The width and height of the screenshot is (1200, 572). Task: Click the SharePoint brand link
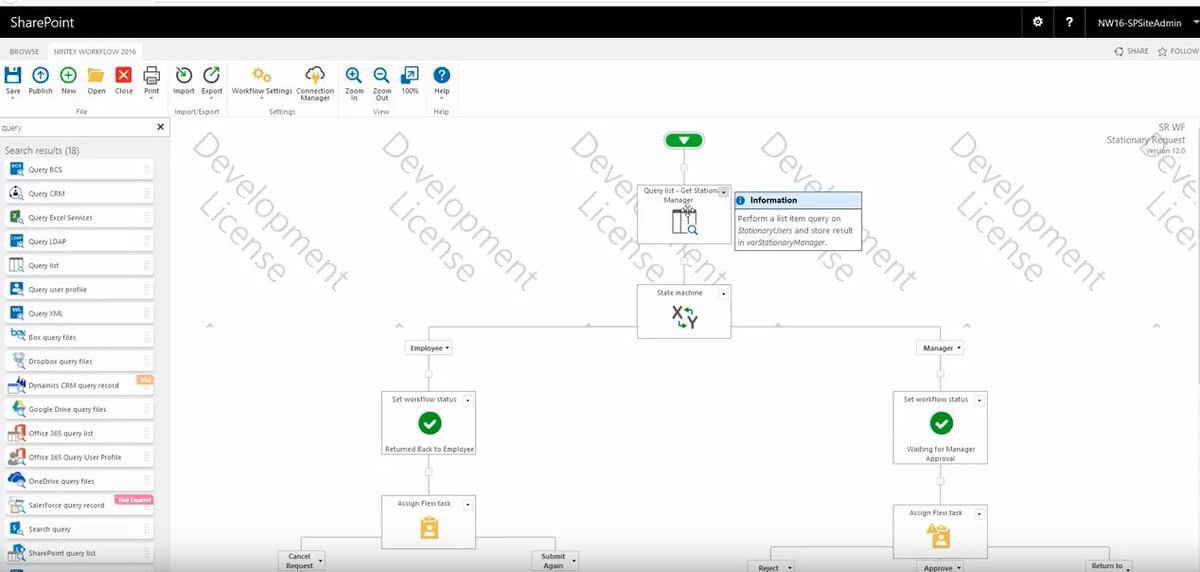point(42,22)
